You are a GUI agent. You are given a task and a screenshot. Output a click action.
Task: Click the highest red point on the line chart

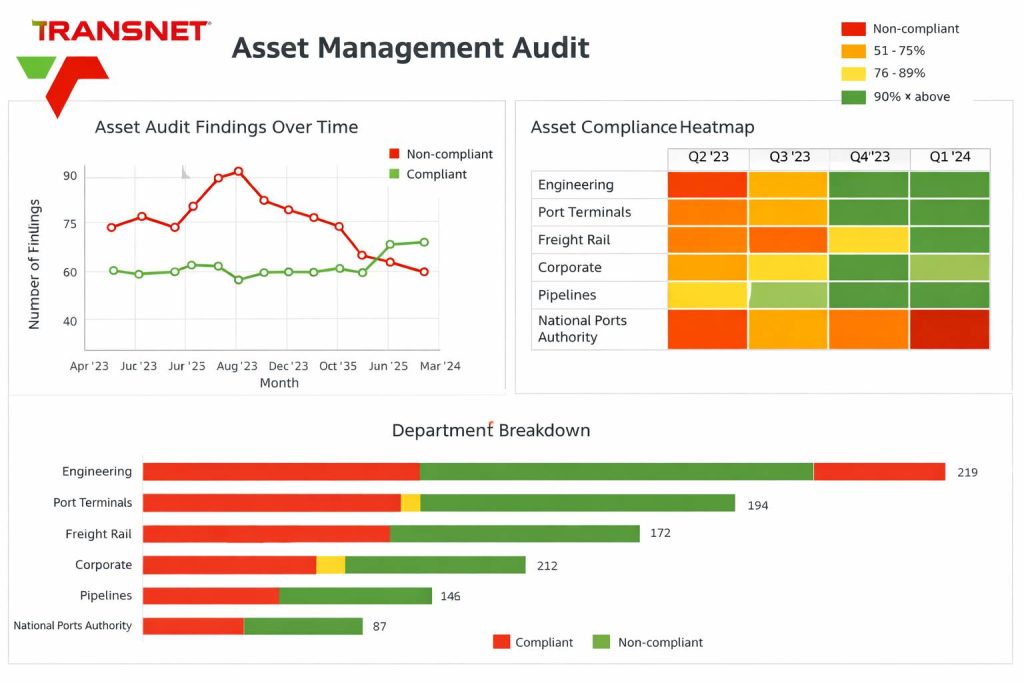pos(238,171)
